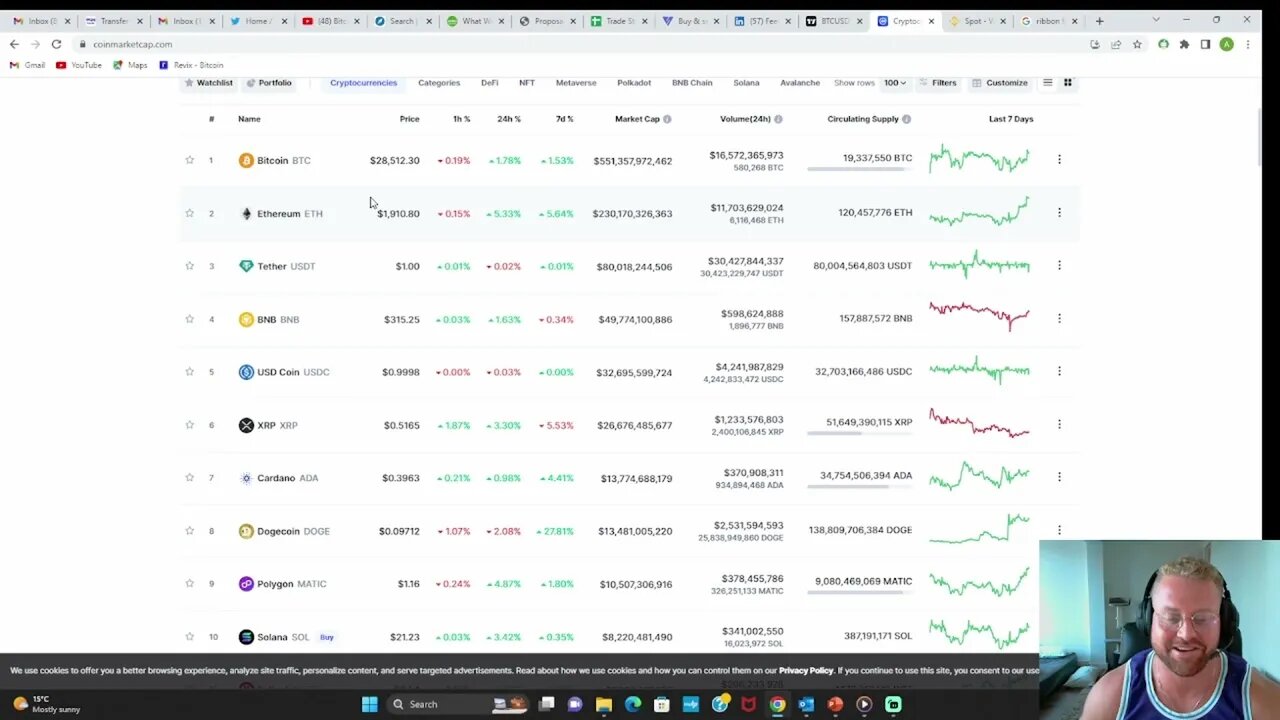
Task: Click Cardano circulating supply progress bar
Action: (860, 487)
